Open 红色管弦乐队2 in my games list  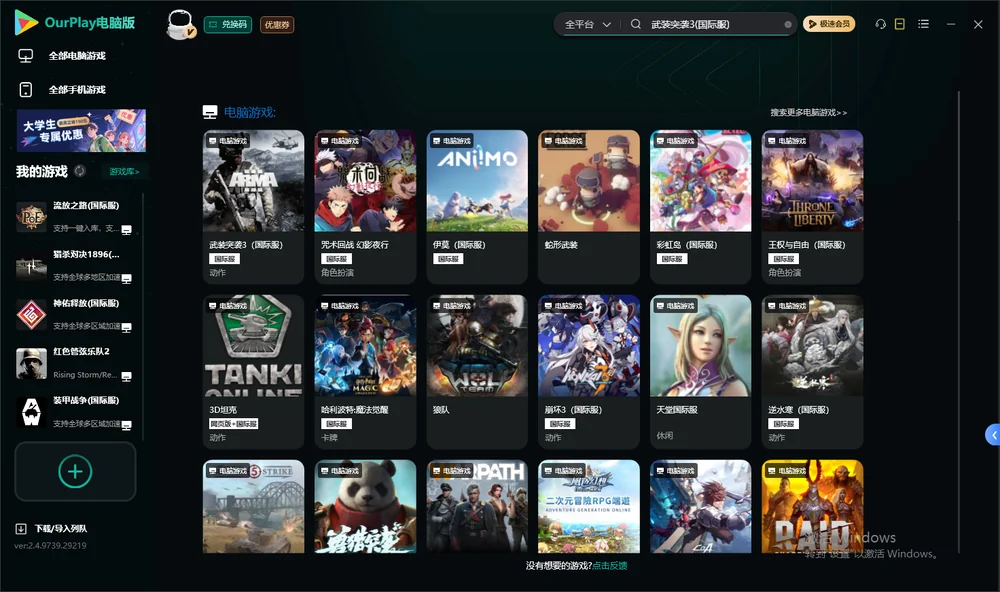75,364
